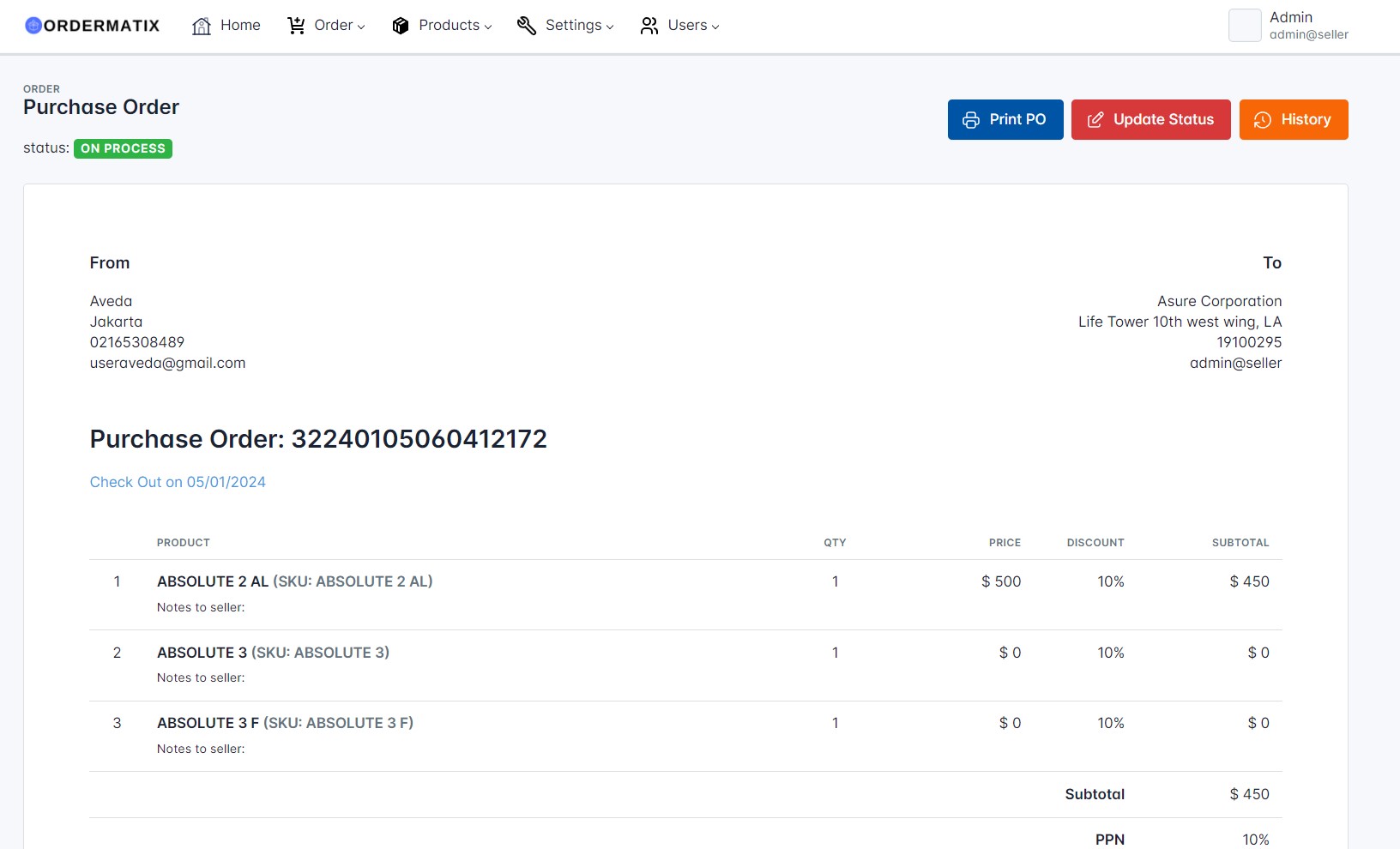Click the ON PROCESS status badge
Image resolution: width=1400 pixels, height=849 pixels.
pos(123,148)
